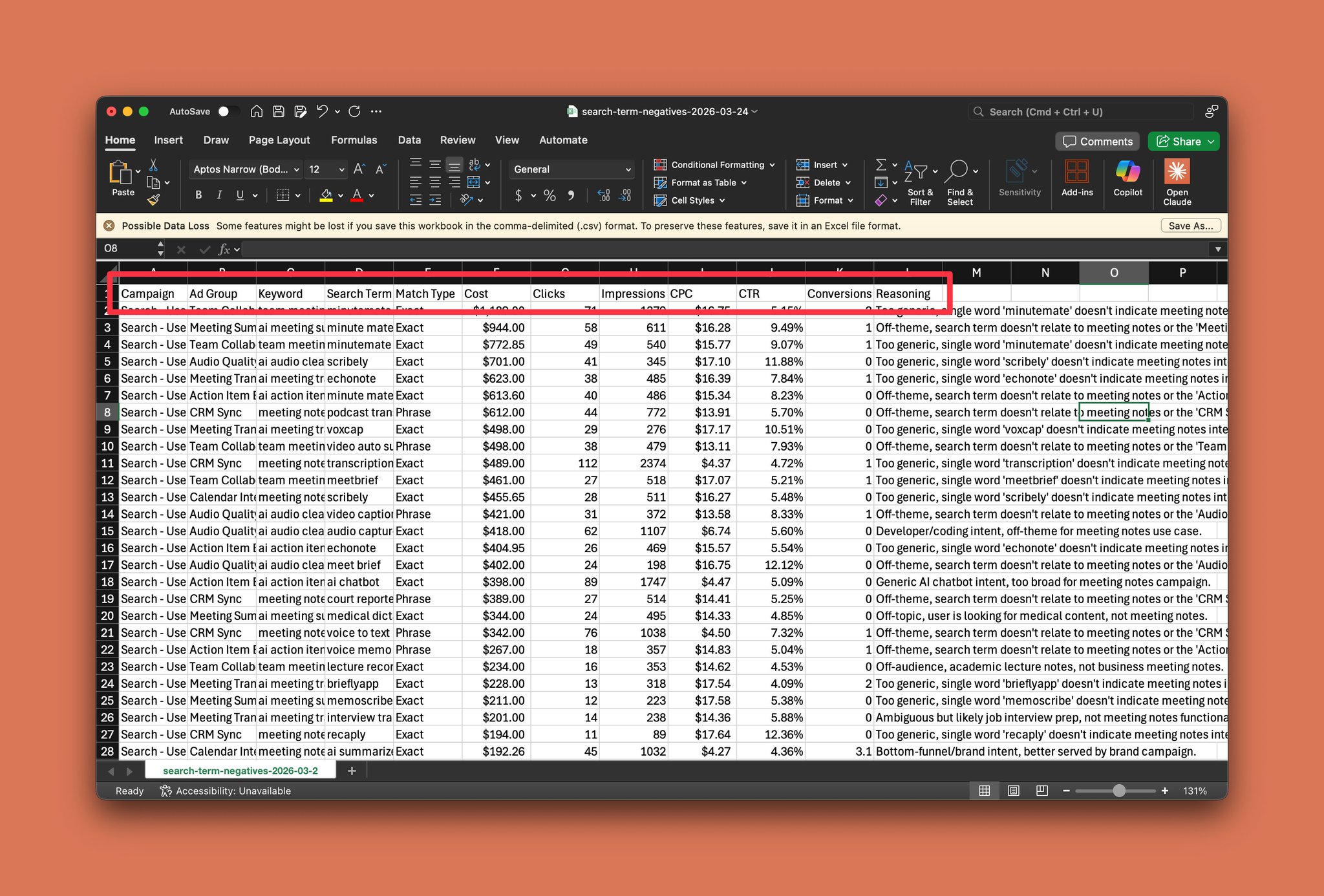Click Increase Decimal icon
The width and height of the screenshot is (1324, 896).
click(604, 195)
